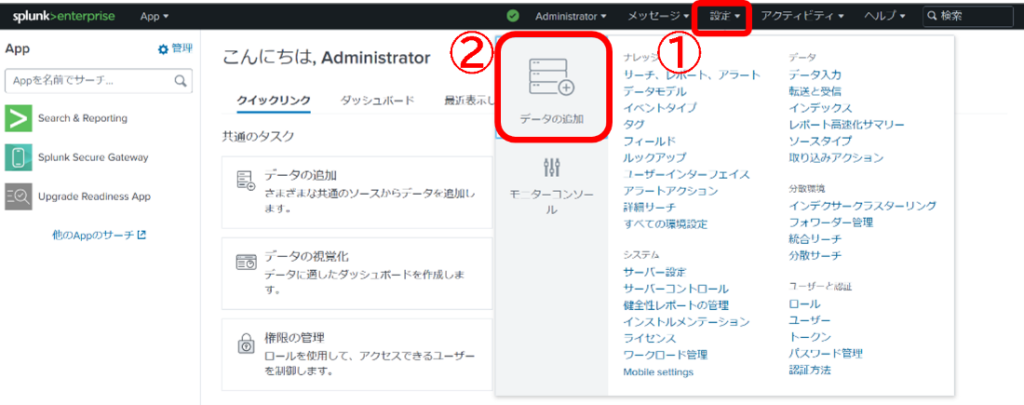The height and width of the screenshot is (405, 1024).
Task: Click the magnifier icon in the app search box
Action: (x=180, y=81)
